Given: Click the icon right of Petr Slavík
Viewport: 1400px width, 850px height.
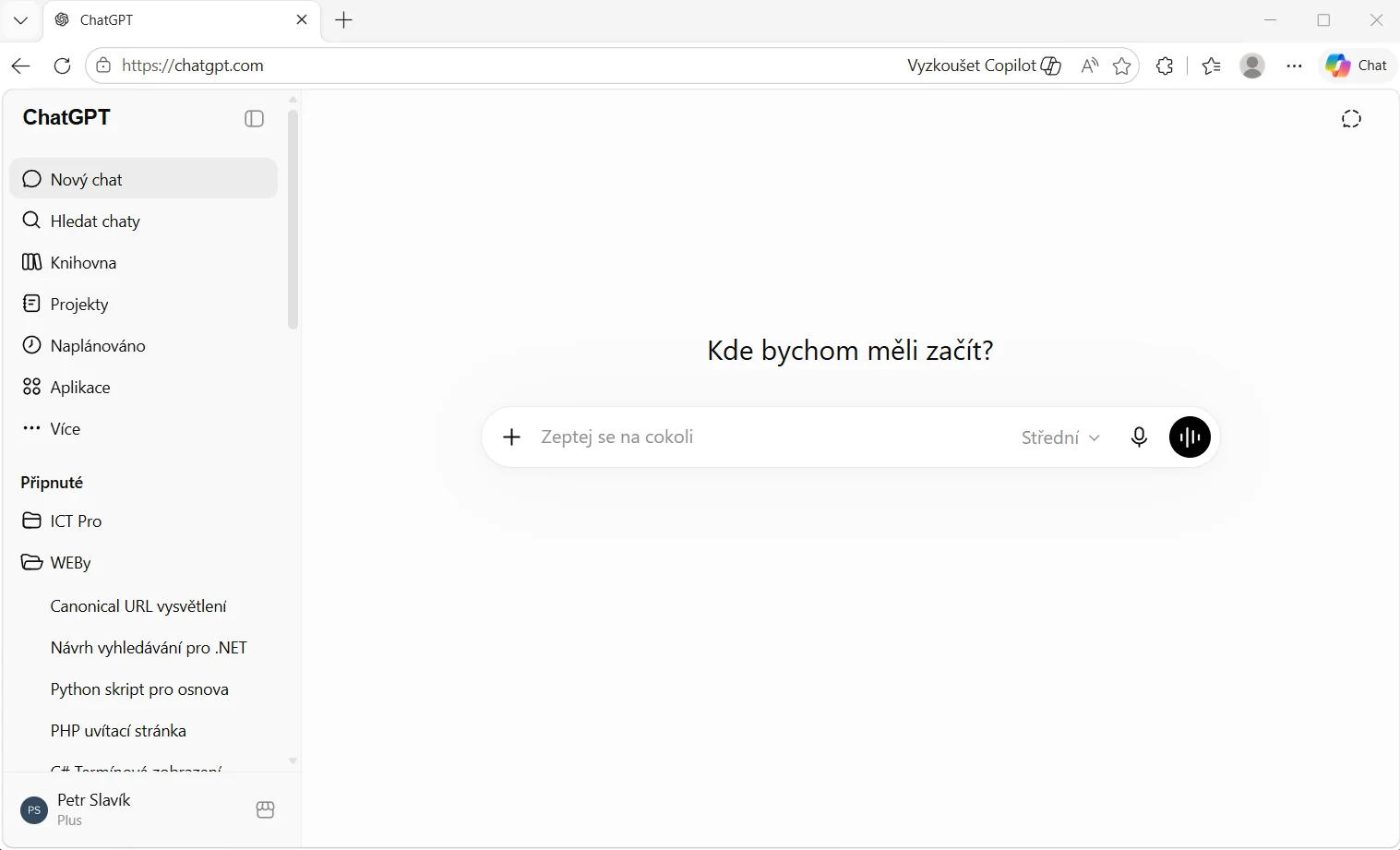Looking at the screenshot, I should tap(265, 809).
